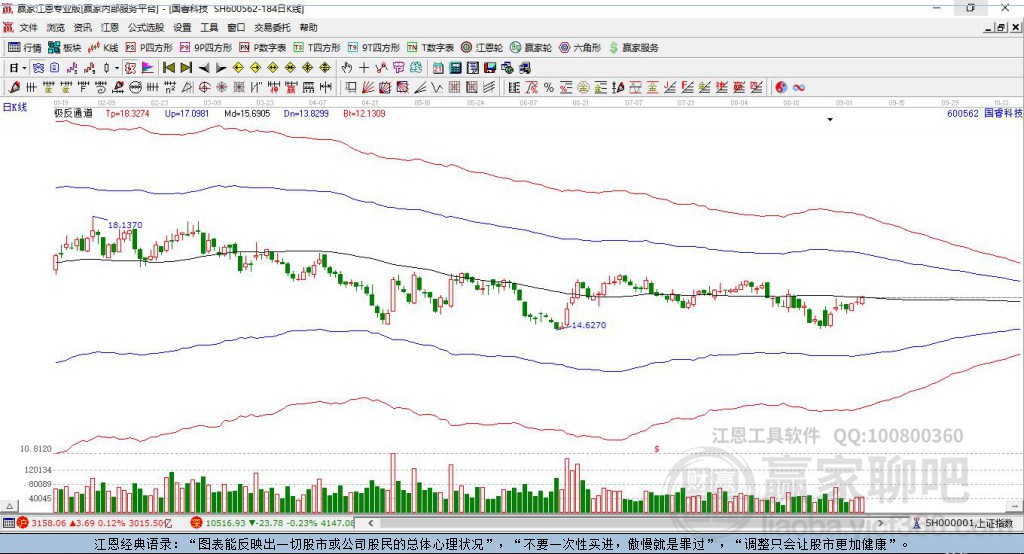
Task: Click the 沪 Shanghai index status icon
Action: click(23, 523)
